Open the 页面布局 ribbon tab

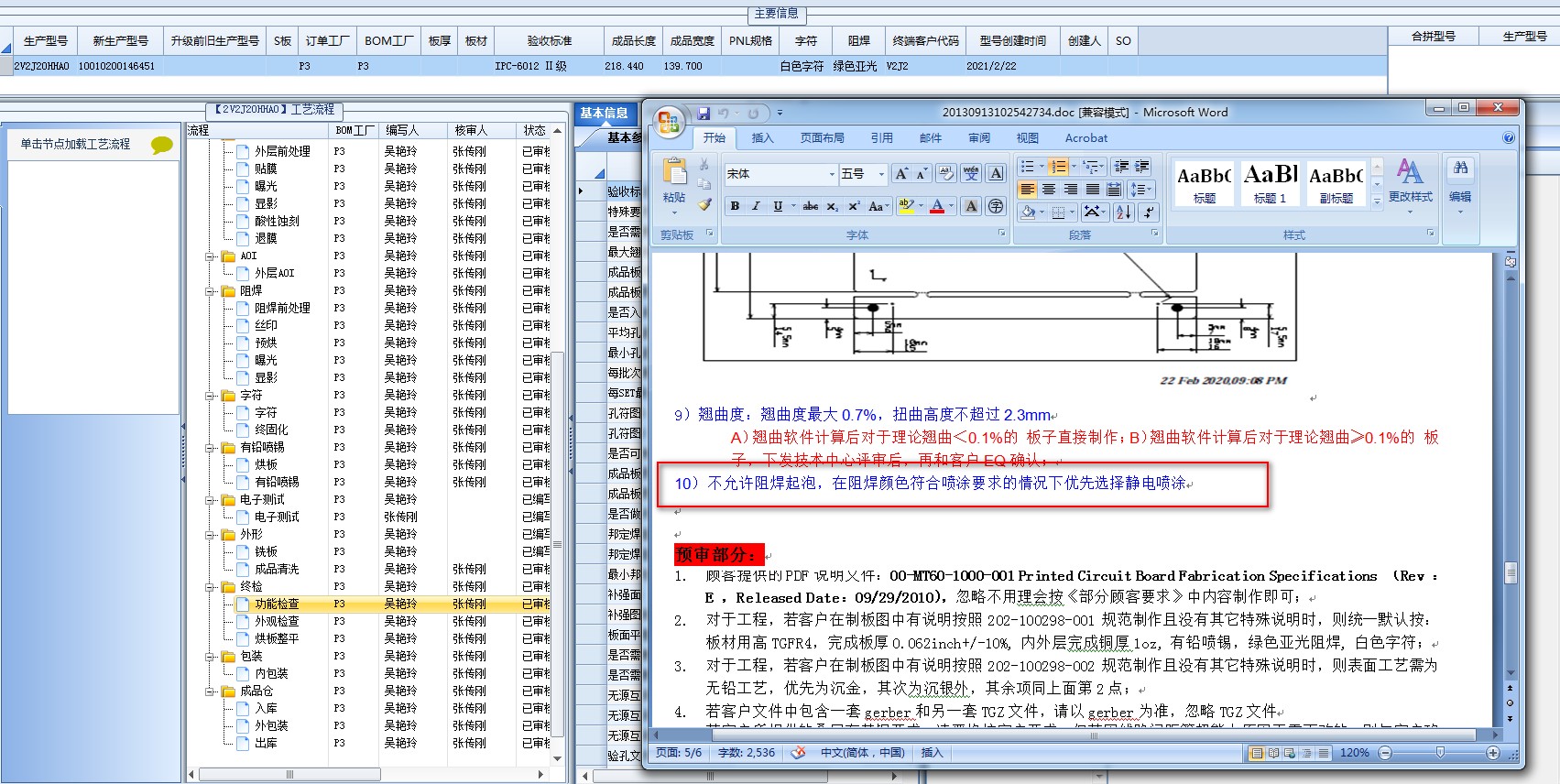[x=822, y=138]
